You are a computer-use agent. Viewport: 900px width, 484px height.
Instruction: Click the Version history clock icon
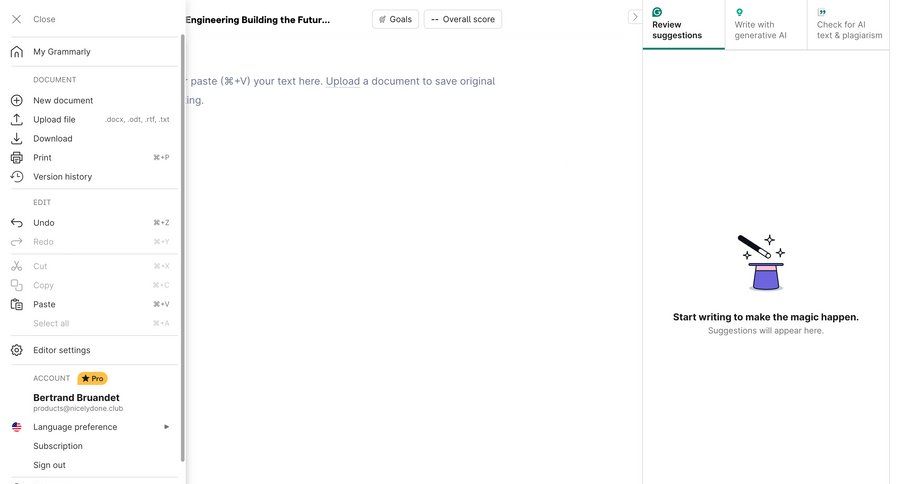click(x=17, y=177)
